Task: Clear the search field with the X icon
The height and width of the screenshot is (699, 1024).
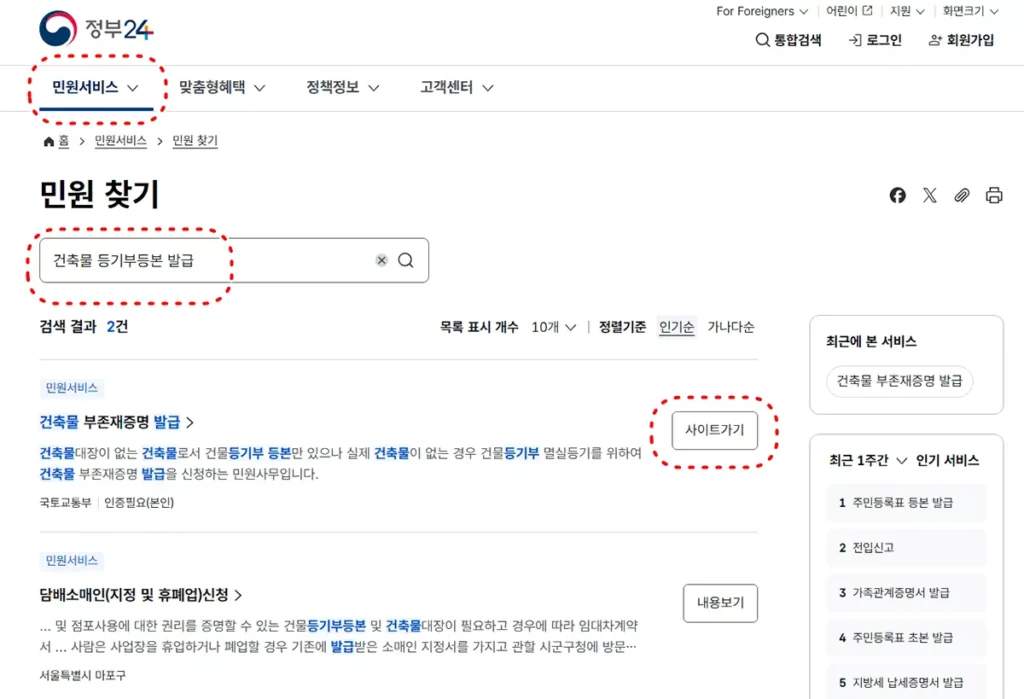Action: point(381,259)
